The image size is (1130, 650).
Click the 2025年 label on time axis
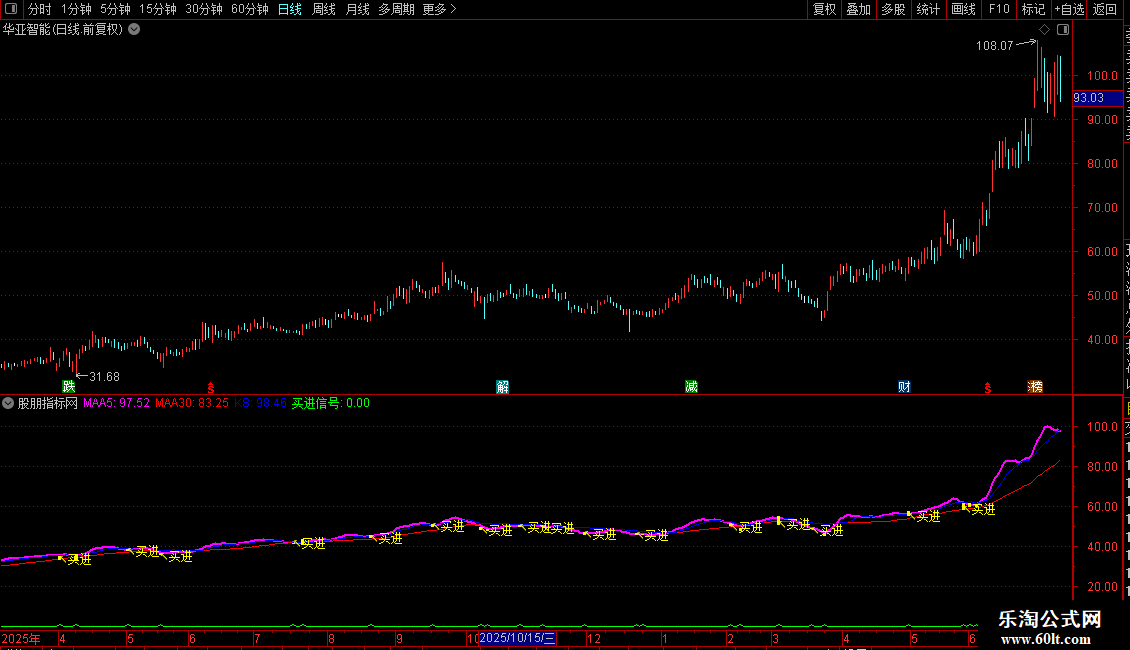point(21,638)
